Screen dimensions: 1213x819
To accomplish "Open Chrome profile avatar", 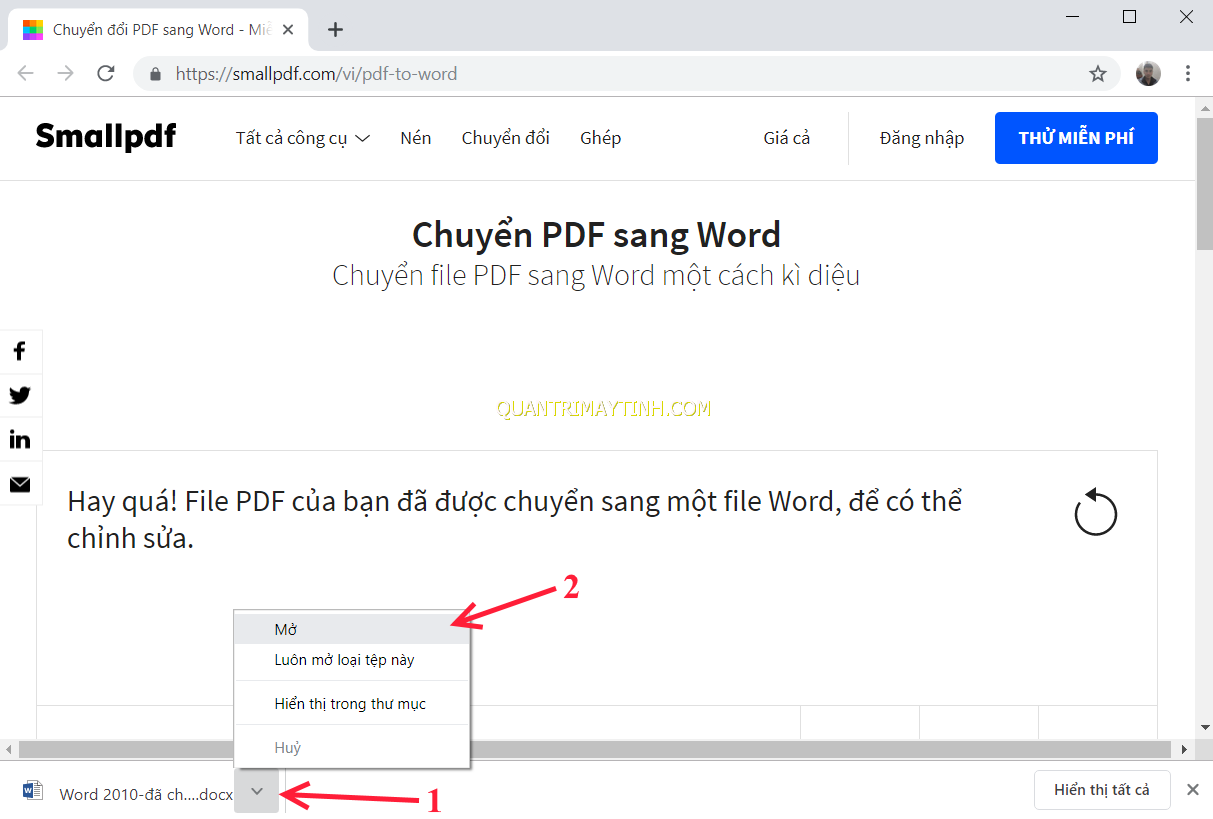I will point(1148,73).
